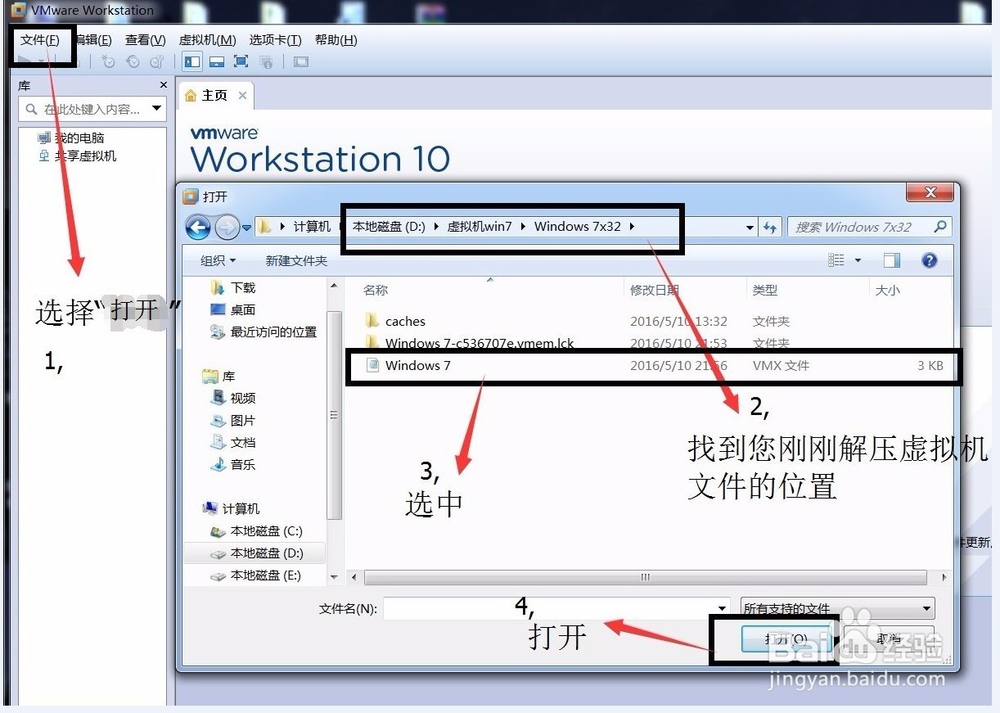Image resolution: width=1000 pixels, height=713 pixels.
Task: Open the snapshot manager toolbar icon
Action: click(156, 62)
